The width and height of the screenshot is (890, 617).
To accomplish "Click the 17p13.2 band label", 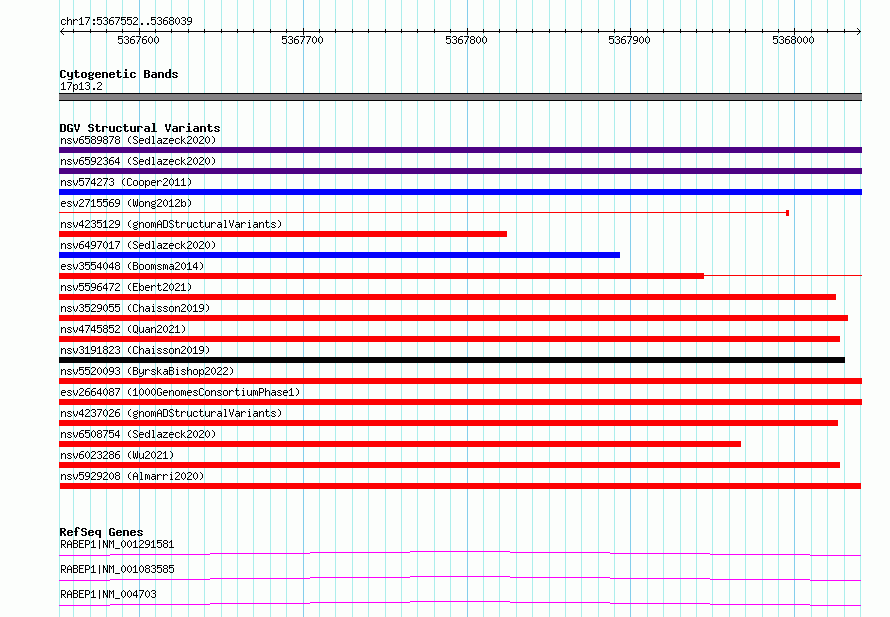I will (x=81, y=86).
